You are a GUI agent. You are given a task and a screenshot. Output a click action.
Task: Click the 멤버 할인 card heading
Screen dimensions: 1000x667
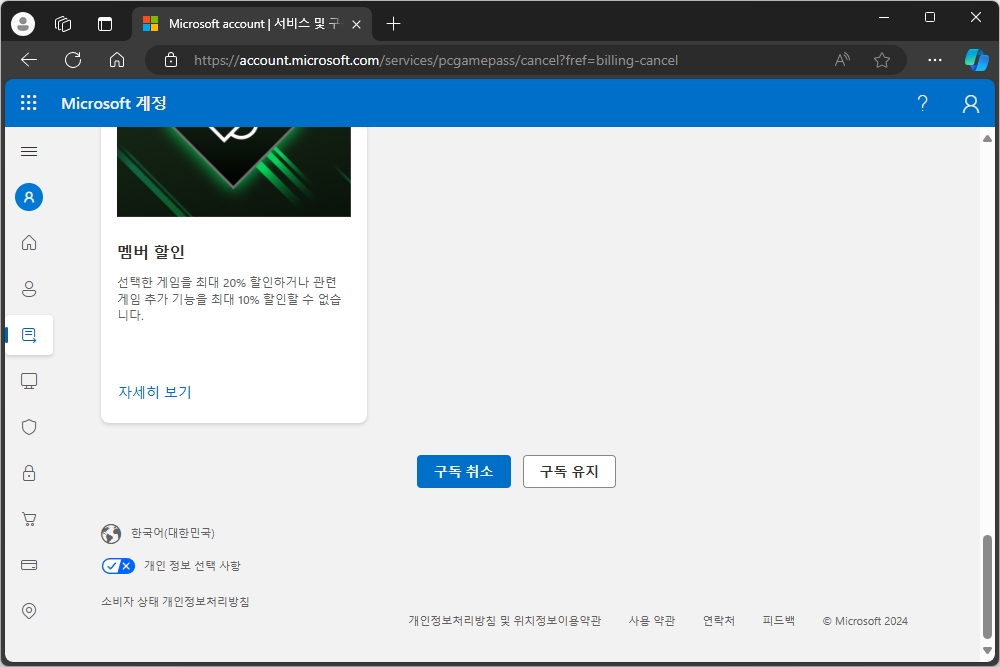[151, 252]
